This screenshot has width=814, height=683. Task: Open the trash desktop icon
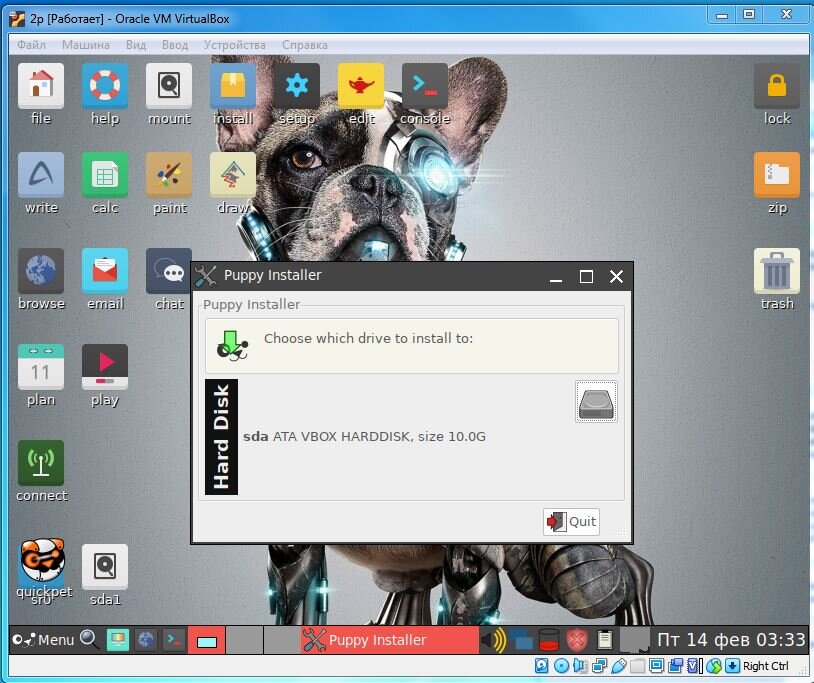(777, 271)
